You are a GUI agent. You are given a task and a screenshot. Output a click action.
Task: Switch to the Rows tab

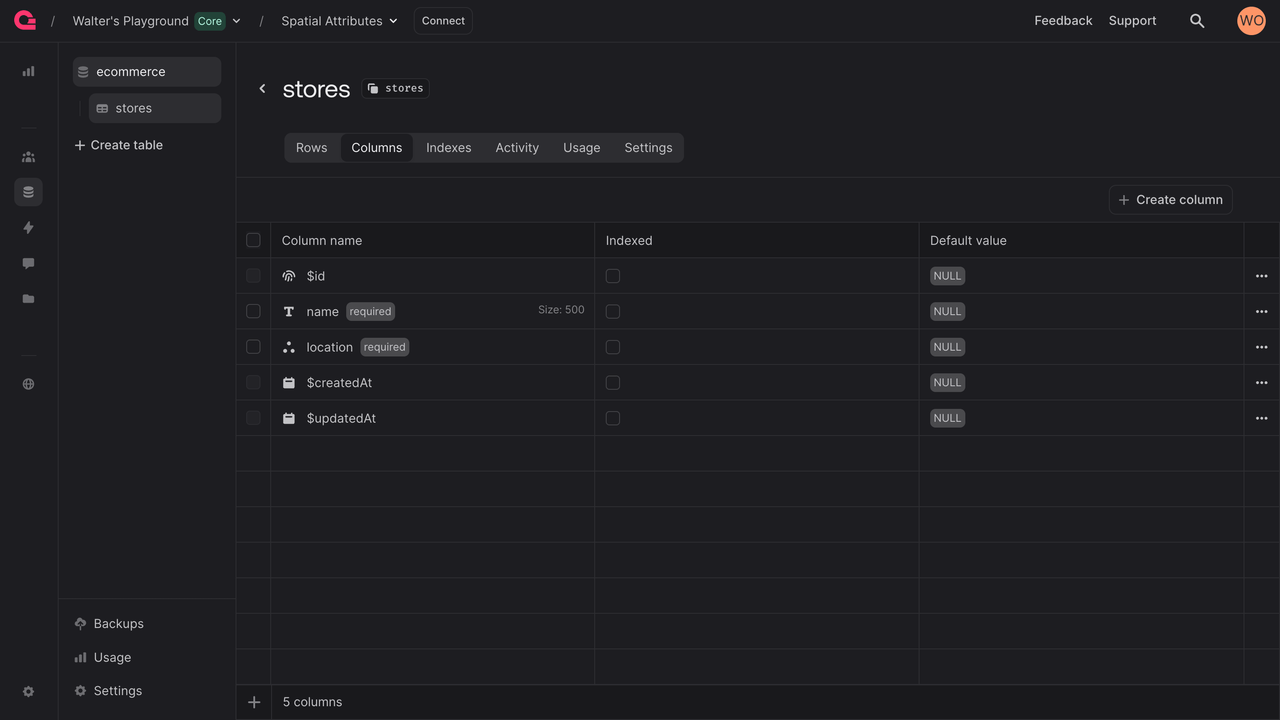(x=311, y=147)
